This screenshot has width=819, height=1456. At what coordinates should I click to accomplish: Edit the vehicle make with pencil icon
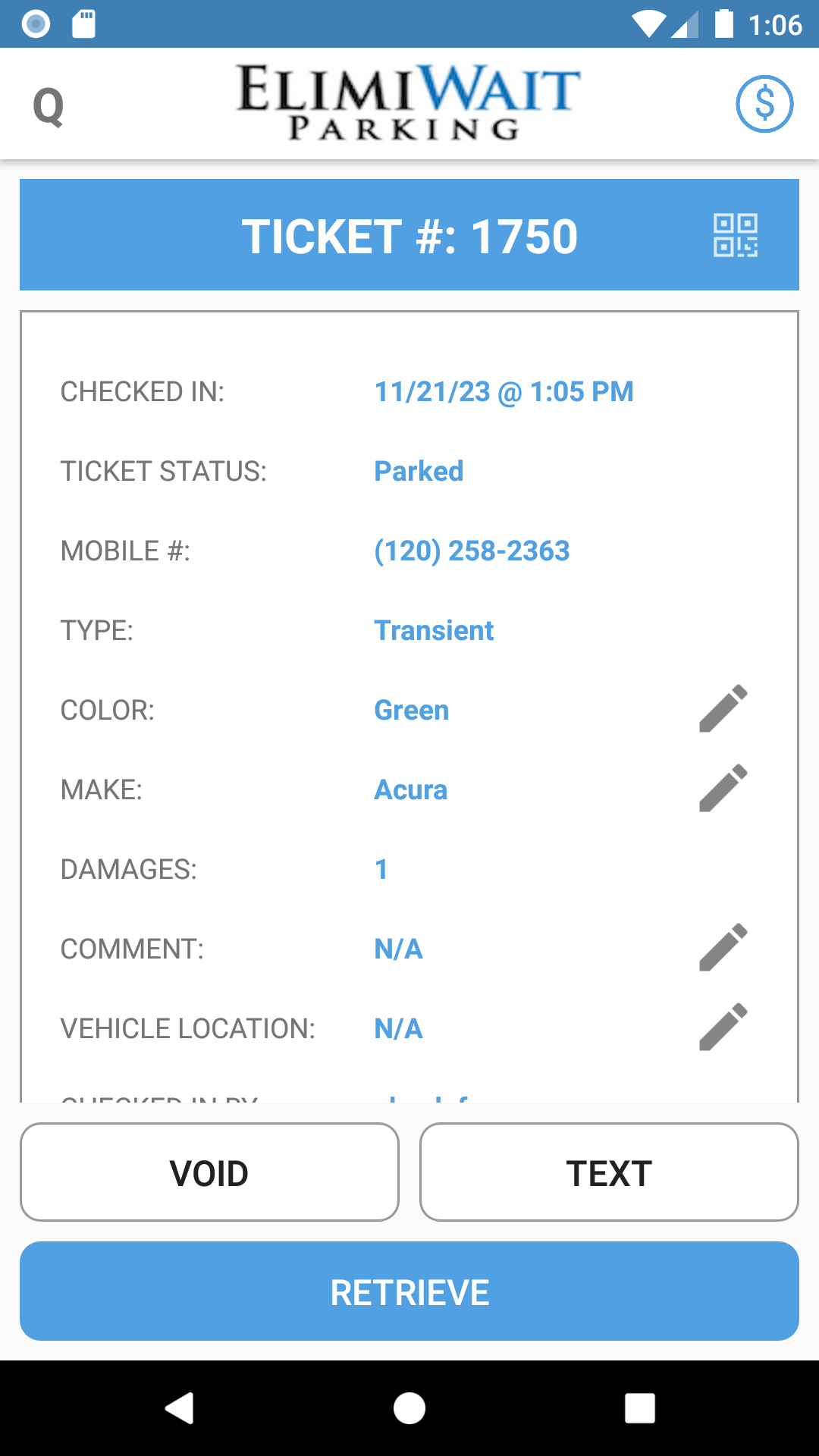tap(723, 789)
